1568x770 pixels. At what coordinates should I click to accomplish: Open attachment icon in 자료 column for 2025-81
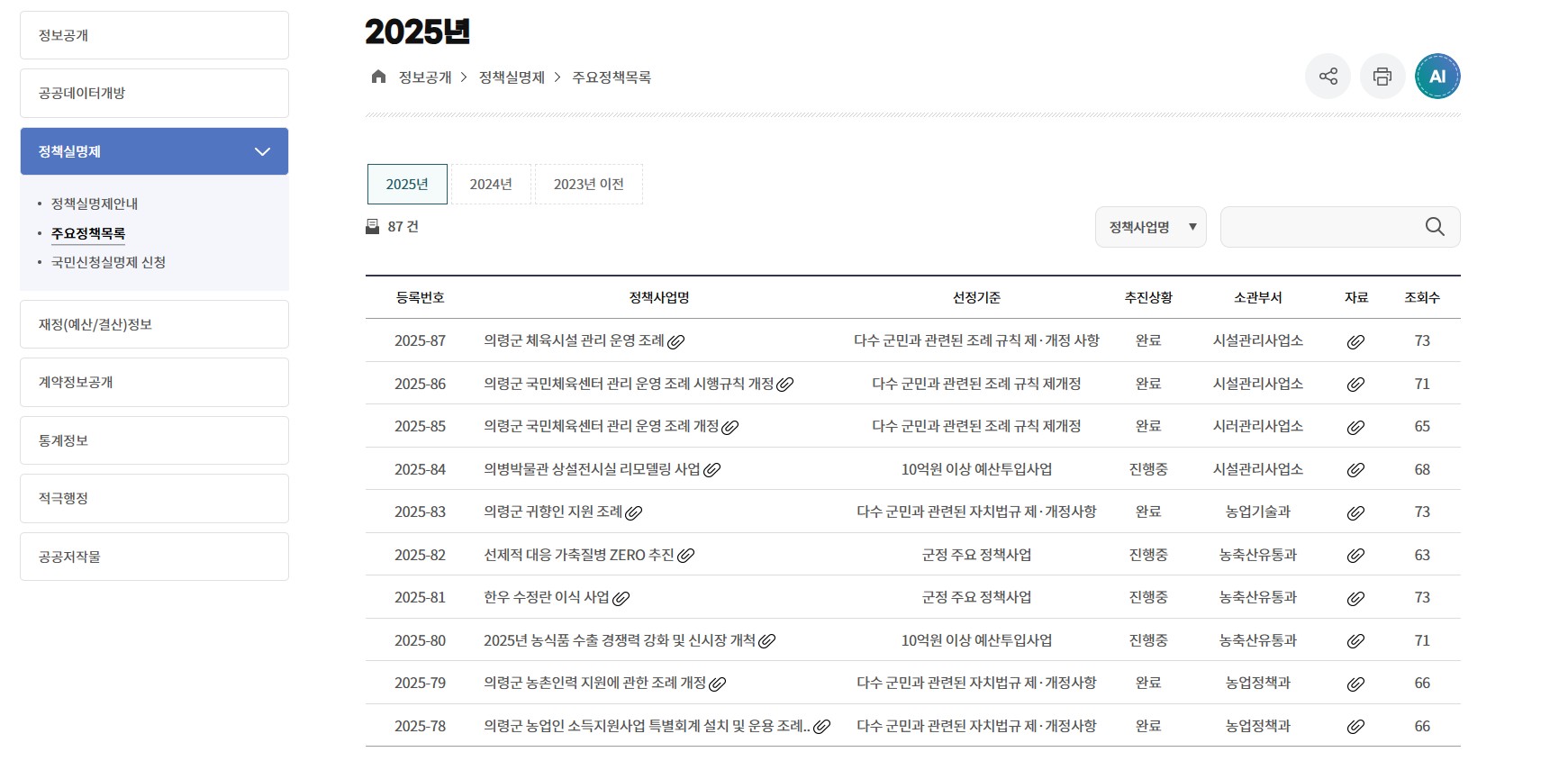coord(1355,598)
